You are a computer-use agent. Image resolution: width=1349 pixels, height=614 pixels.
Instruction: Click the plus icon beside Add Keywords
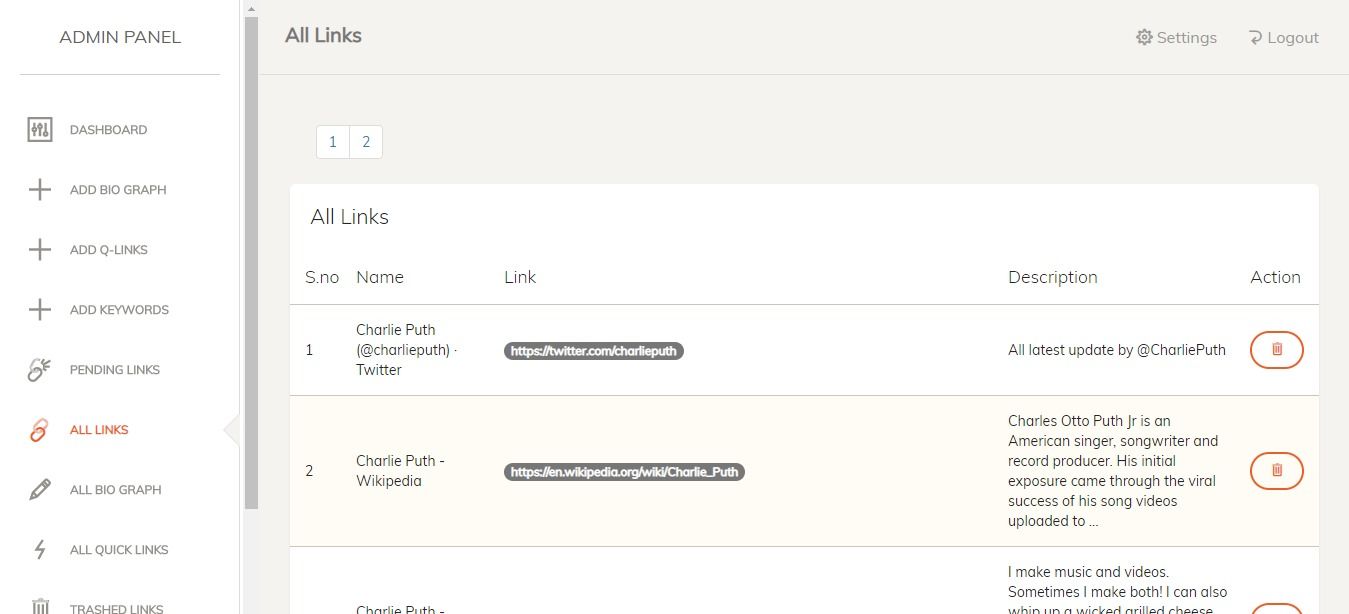[39, 310]
